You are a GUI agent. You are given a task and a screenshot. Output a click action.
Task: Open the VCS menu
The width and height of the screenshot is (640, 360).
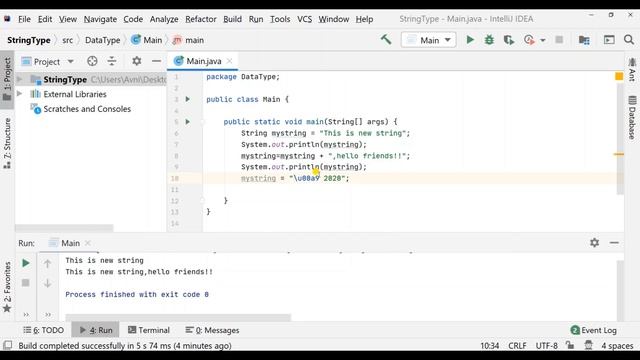[304, 19]
